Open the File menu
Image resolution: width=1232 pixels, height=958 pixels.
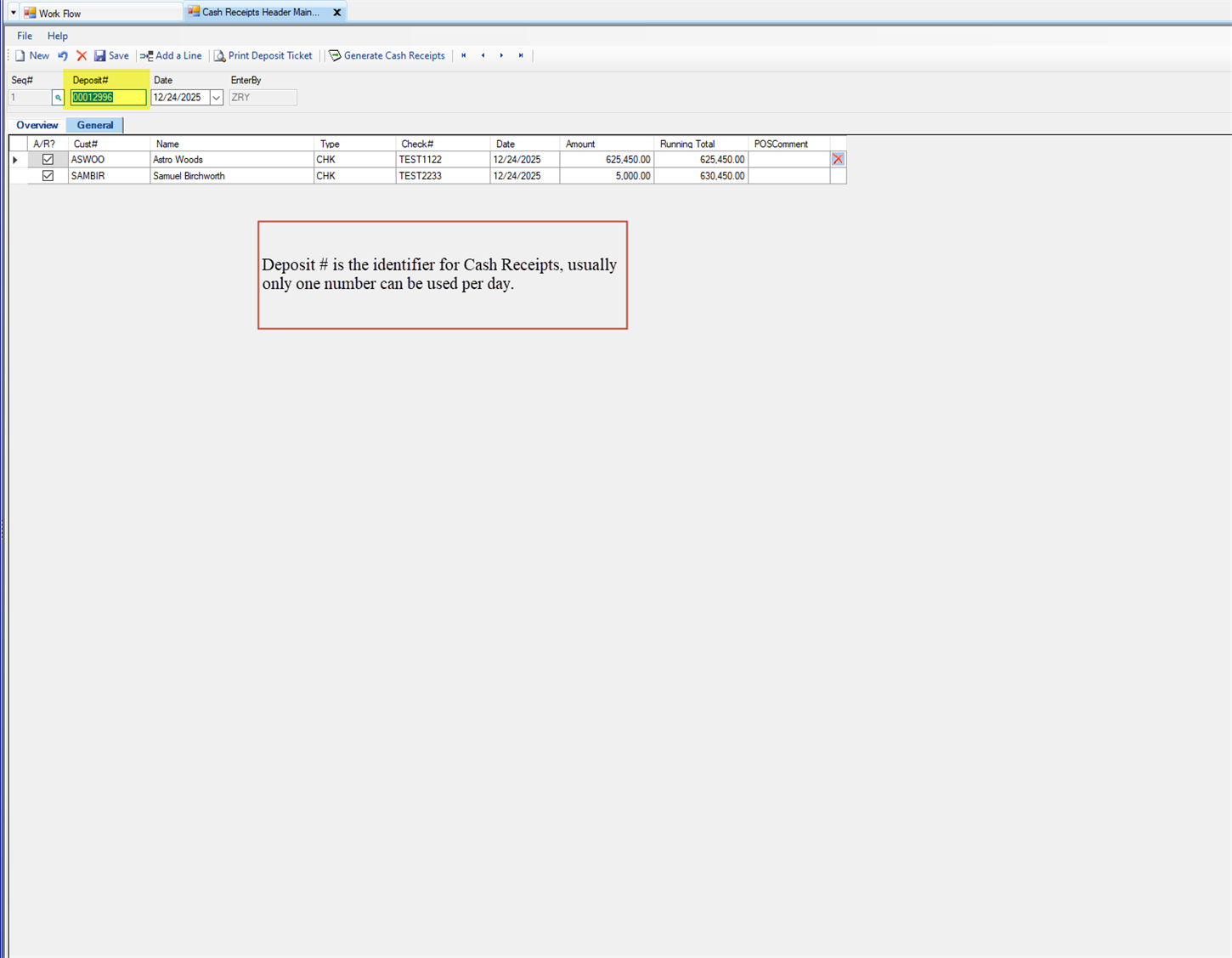(x=24, y=36)
